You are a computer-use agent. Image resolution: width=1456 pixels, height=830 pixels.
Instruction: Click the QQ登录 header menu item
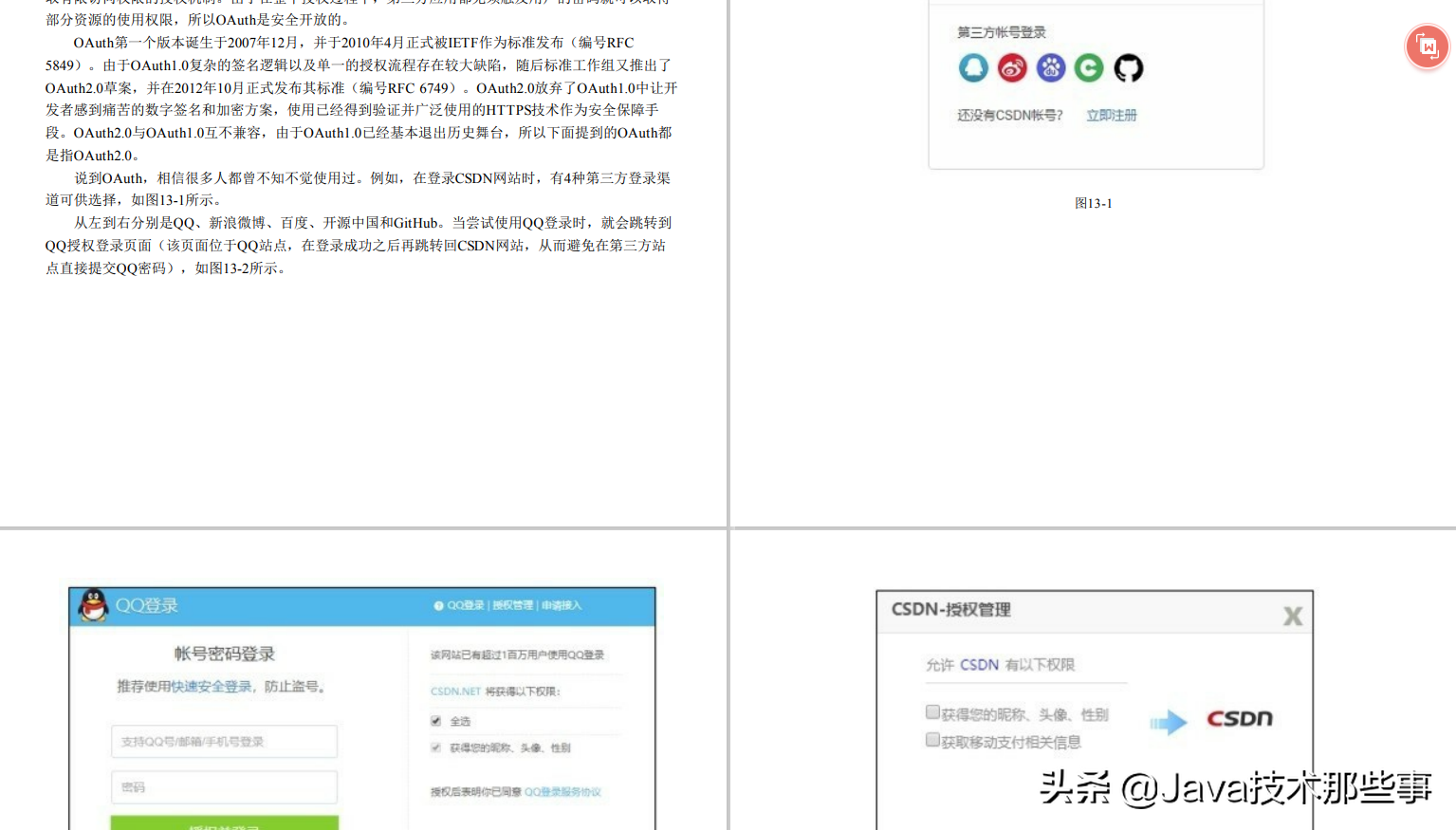[466, 605]
